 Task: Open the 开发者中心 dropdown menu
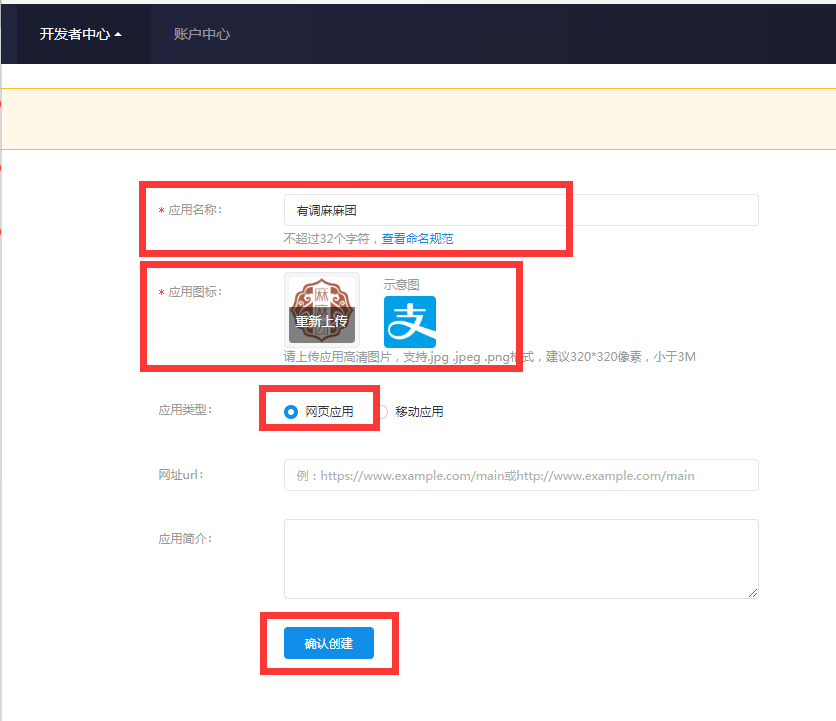coord(81,34)
